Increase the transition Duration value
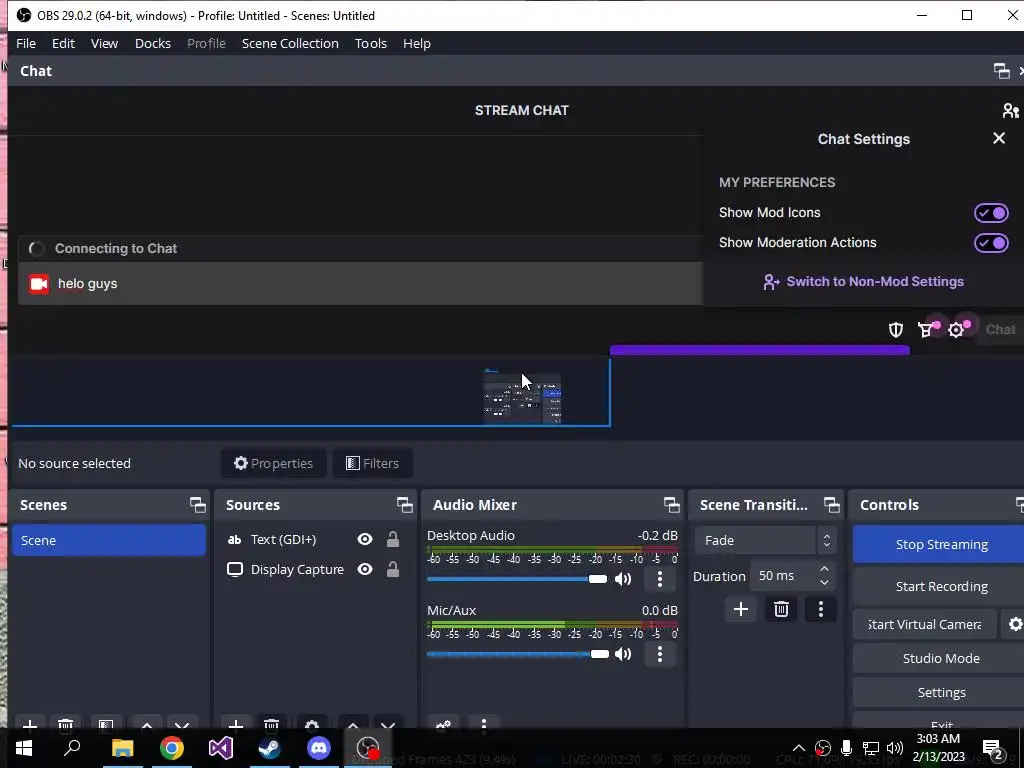 point(824,569)
